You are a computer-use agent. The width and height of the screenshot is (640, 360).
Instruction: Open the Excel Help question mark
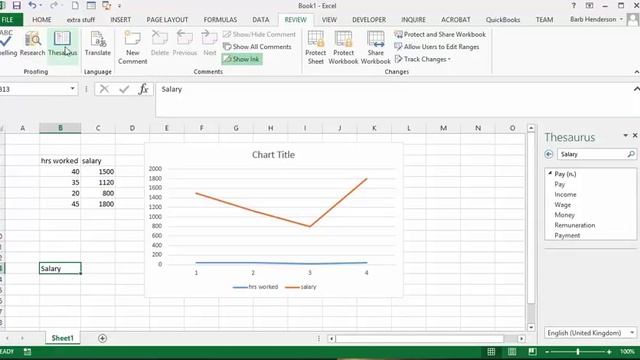[573, 5]
